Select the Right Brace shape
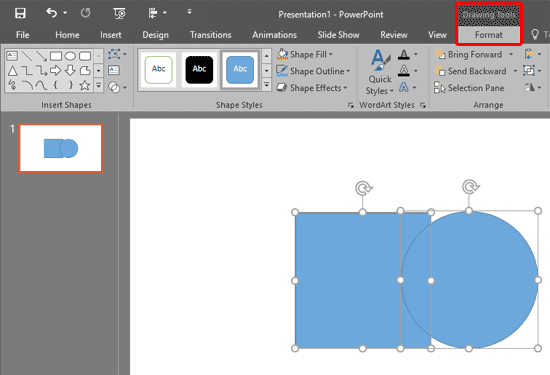 tap(71, 85)
